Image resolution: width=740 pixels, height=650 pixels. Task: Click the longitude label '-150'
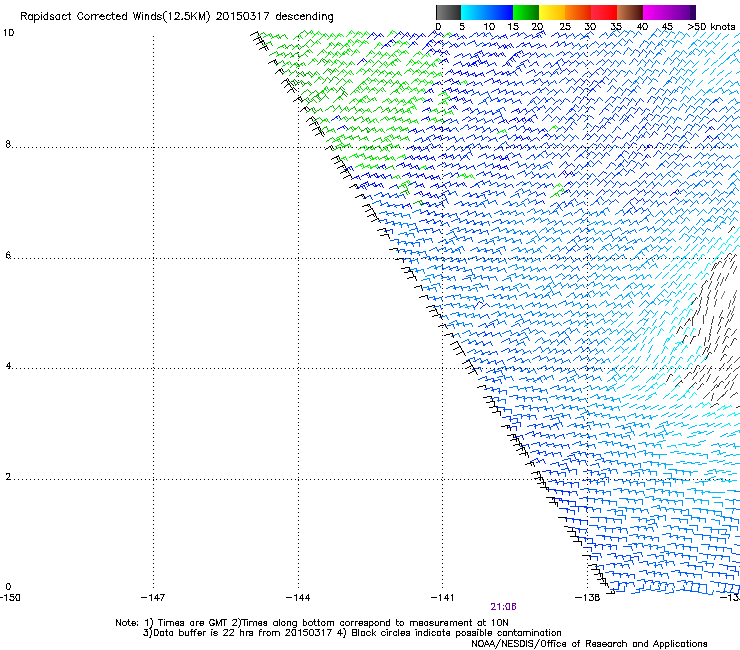(x=10, y=598)
